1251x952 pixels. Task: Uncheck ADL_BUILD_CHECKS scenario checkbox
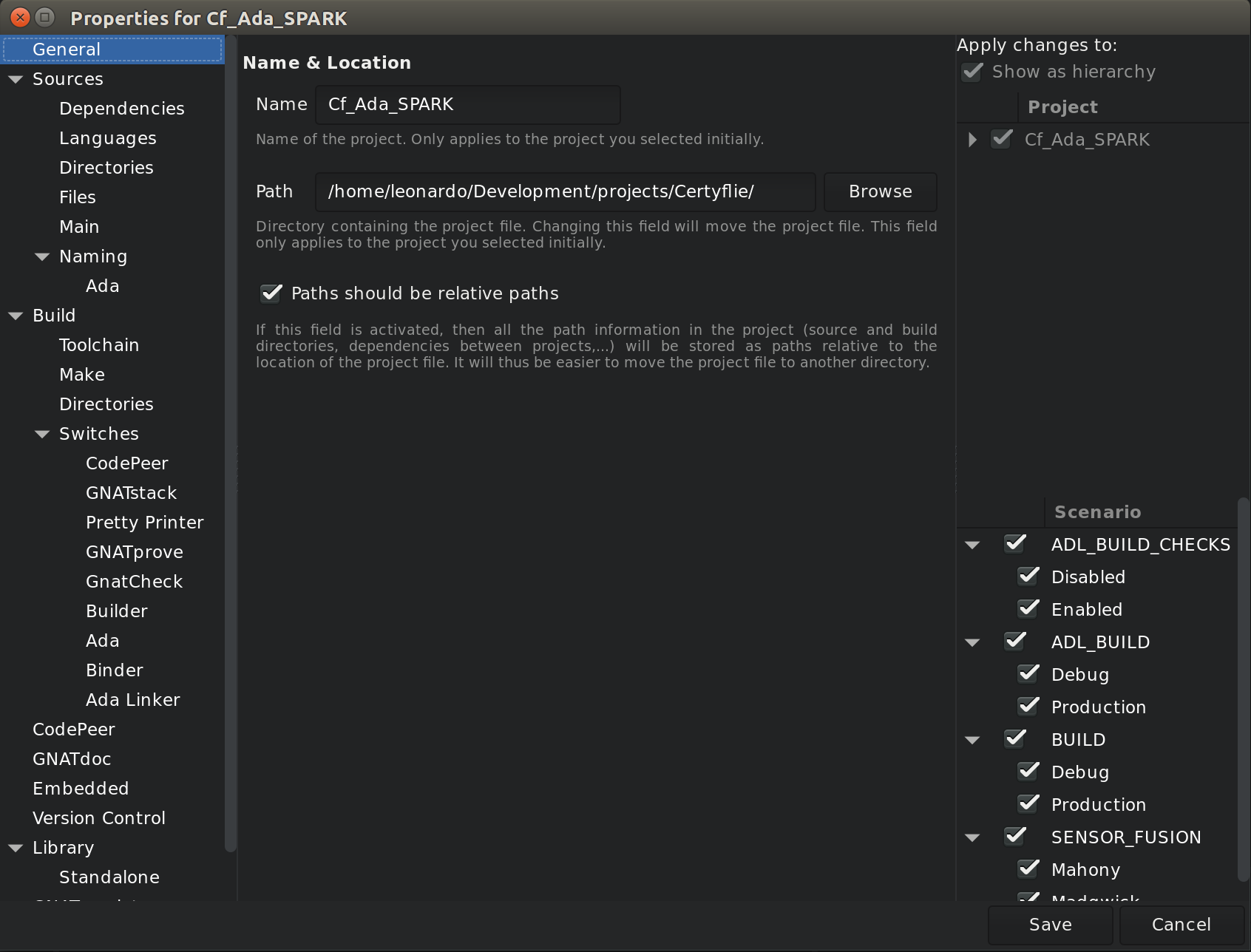[1015, 544]
